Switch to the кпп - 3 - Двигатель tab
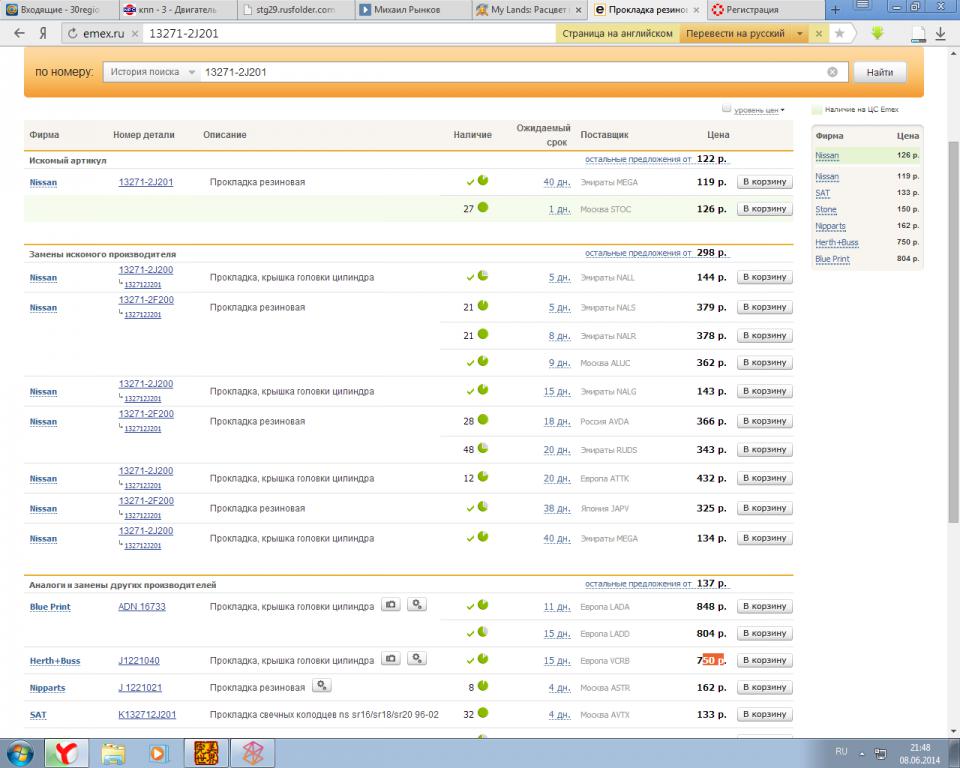 pos(178,10)
